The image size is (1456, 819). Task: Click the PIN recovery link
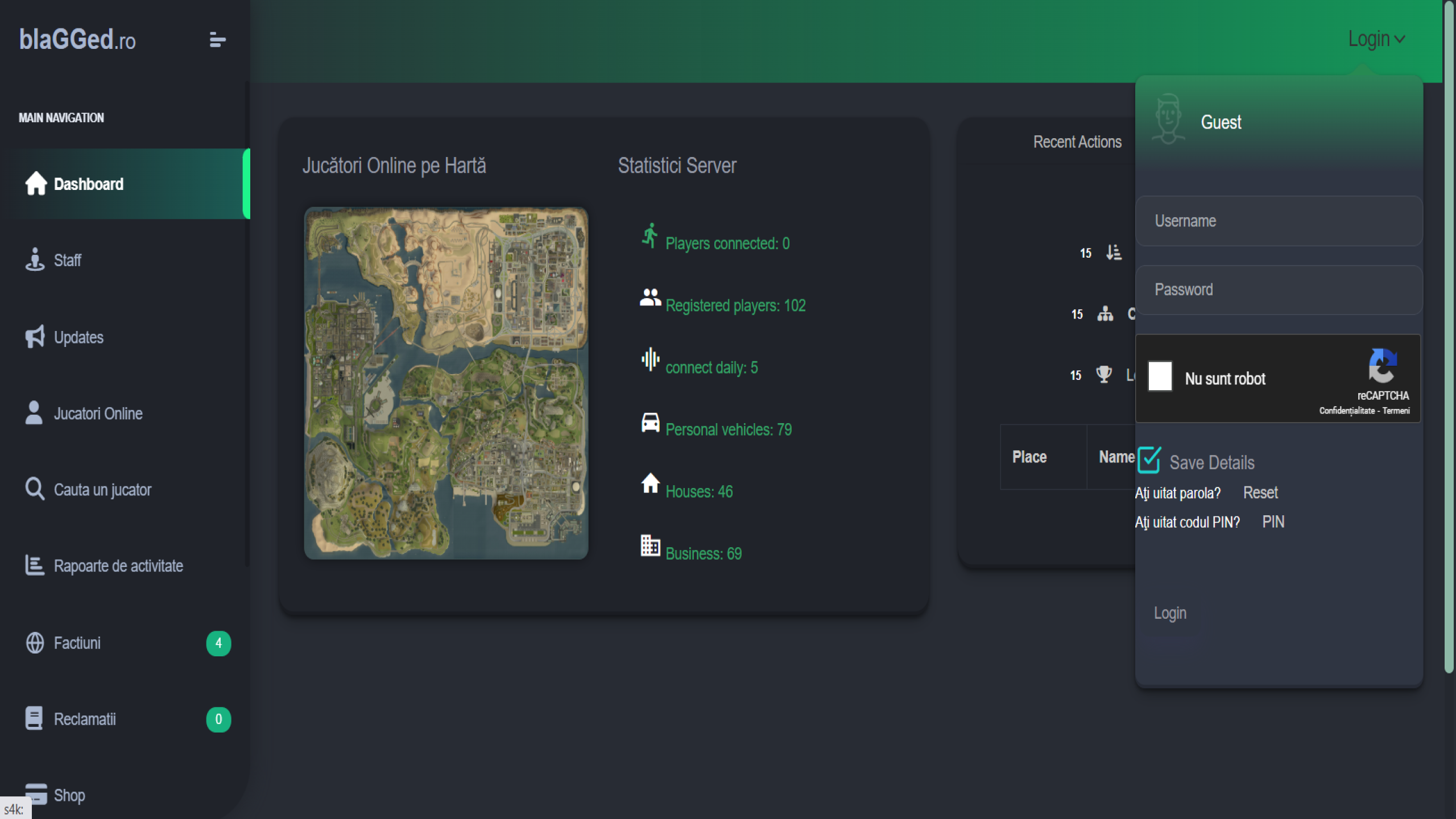[1273, 522]
